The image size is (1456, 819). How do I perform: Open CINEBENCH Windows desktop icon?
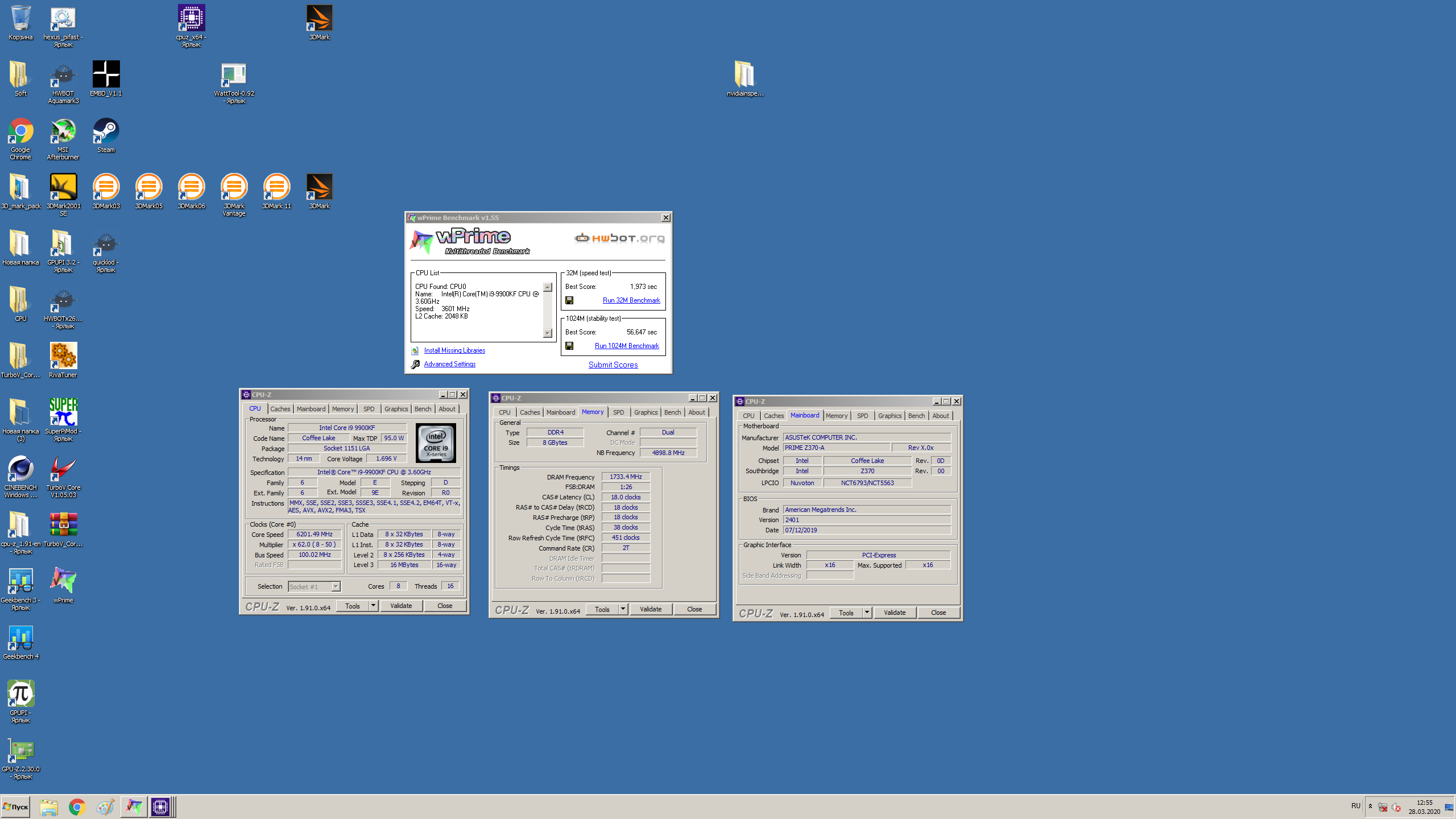click(20, 477)
